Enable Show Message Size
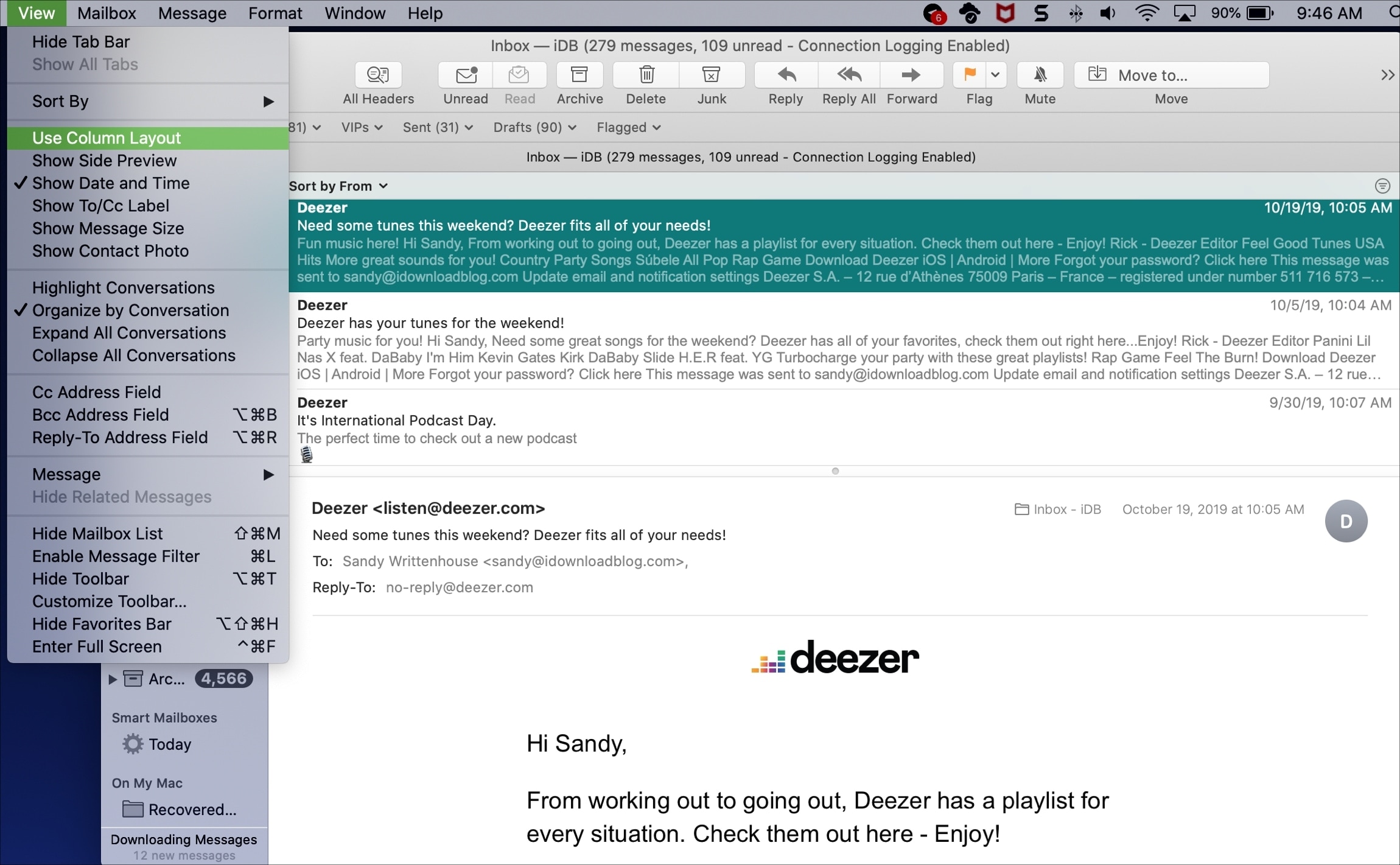 click(x=148, y=228)
